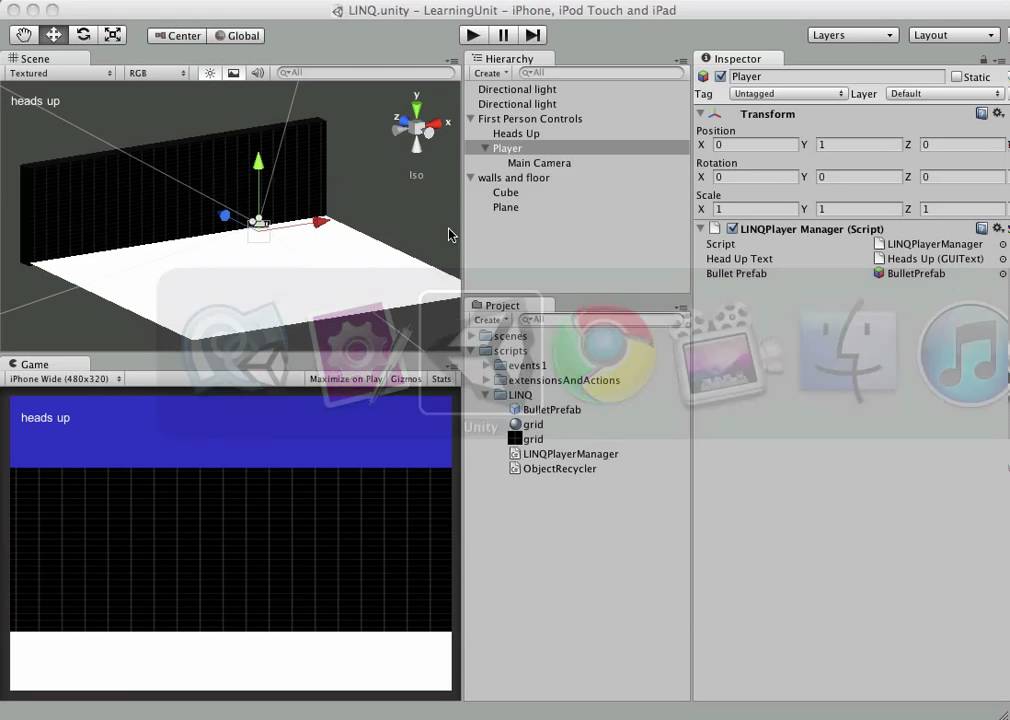Viewport: 1010px width, 720px height.
Task: Select Heads Up in Hierarchy
Action: pyautogui.click(x=516, y=133)
